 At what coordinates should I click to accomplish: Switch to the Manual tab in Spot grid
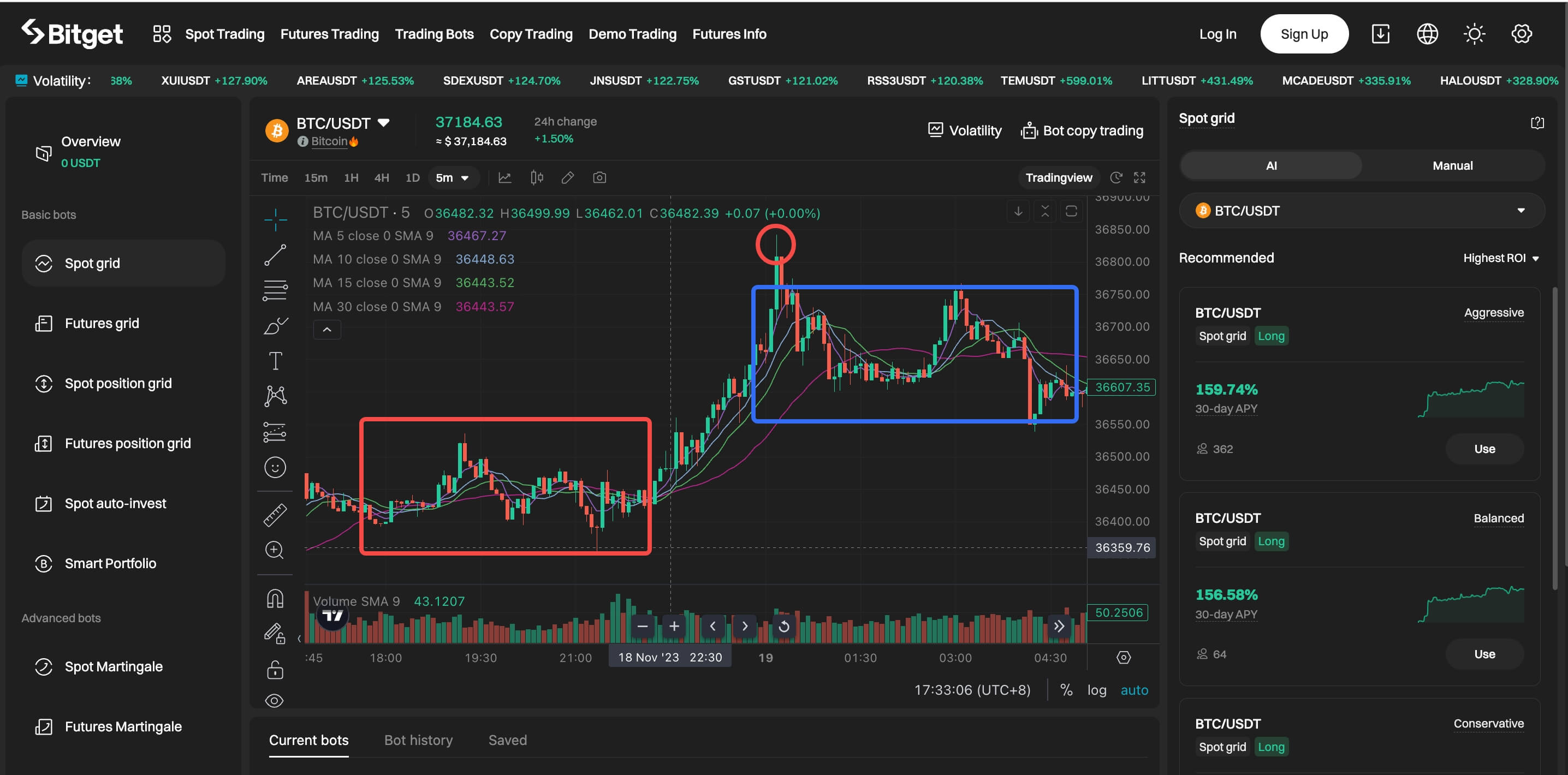(1452, 165)
